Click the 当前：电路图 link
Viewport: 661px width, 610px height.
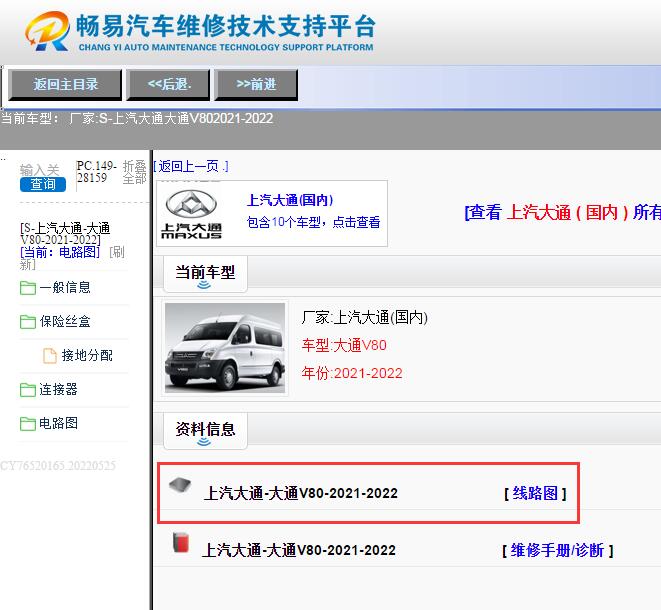point(60,252)
